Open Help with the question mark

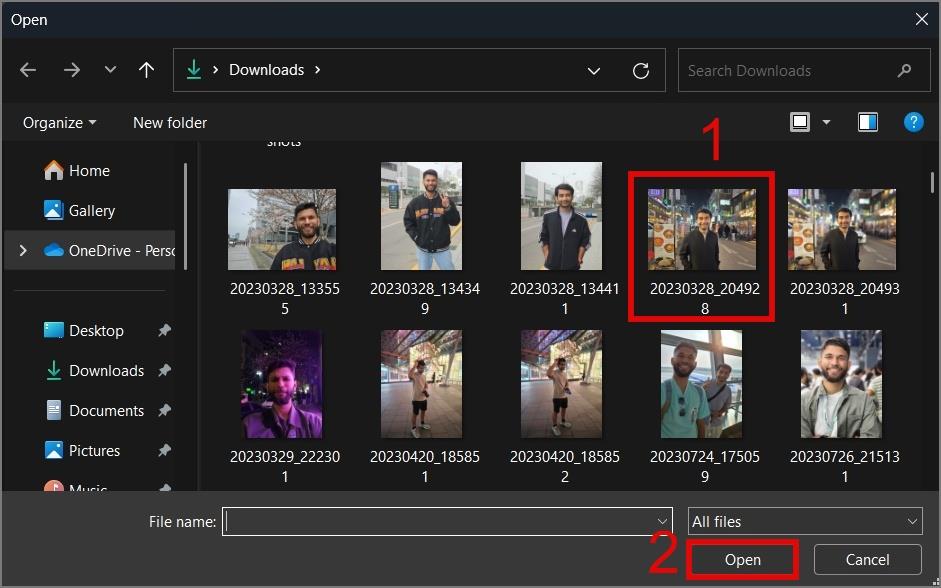[913, 122]
